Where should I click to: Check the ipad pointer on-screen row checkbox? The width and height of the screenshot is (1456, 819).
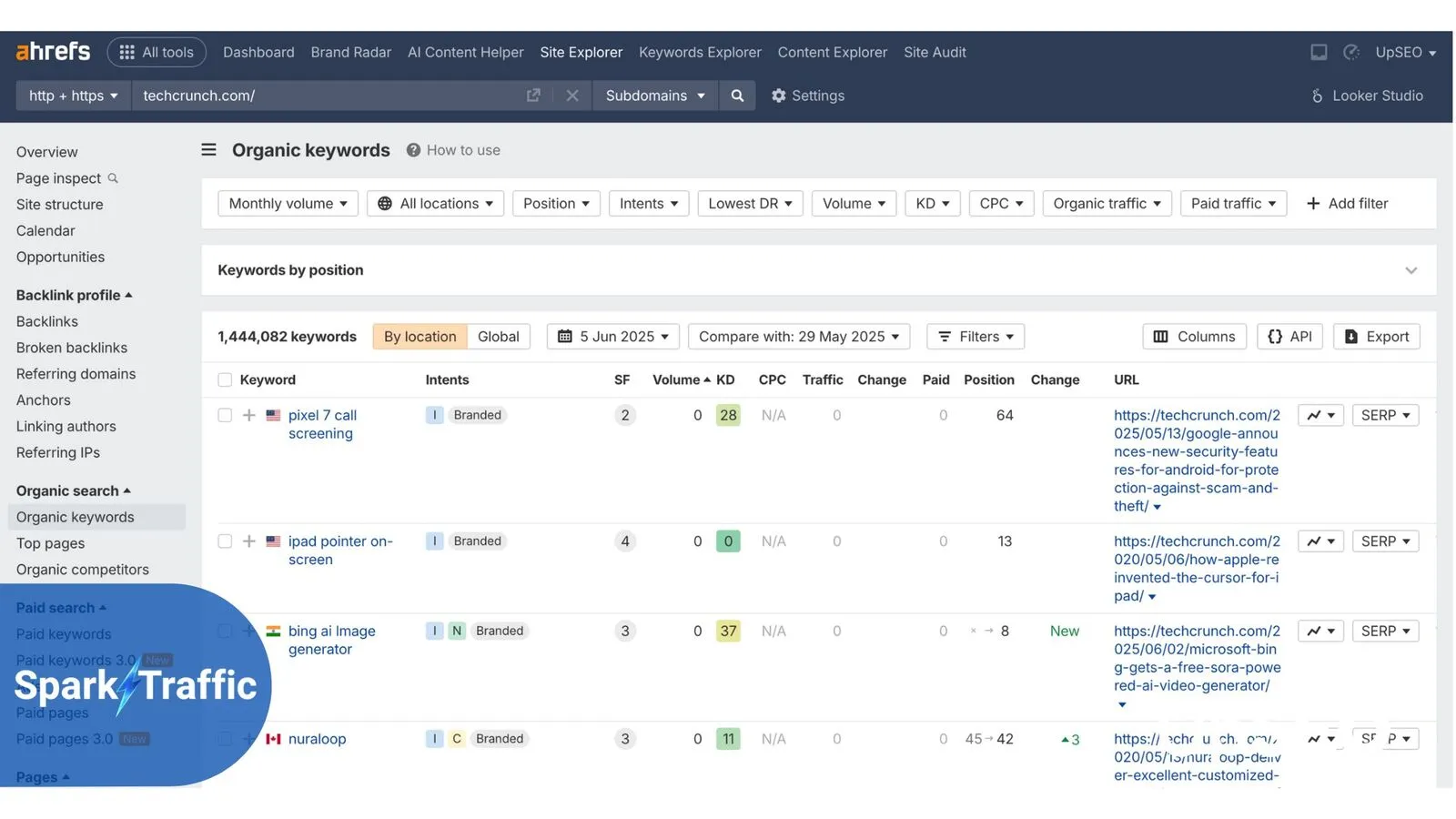pyautogui.click(x=225, y=541)
